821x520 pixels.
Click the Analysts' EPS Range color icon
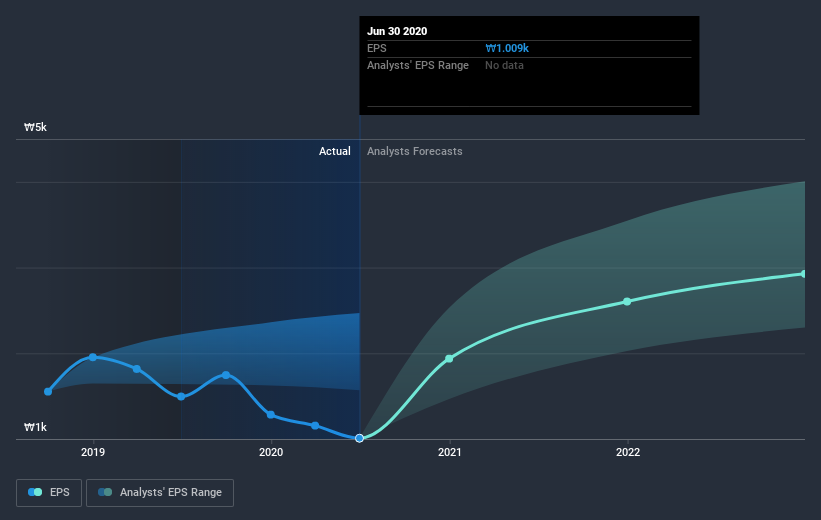(105, 492)
